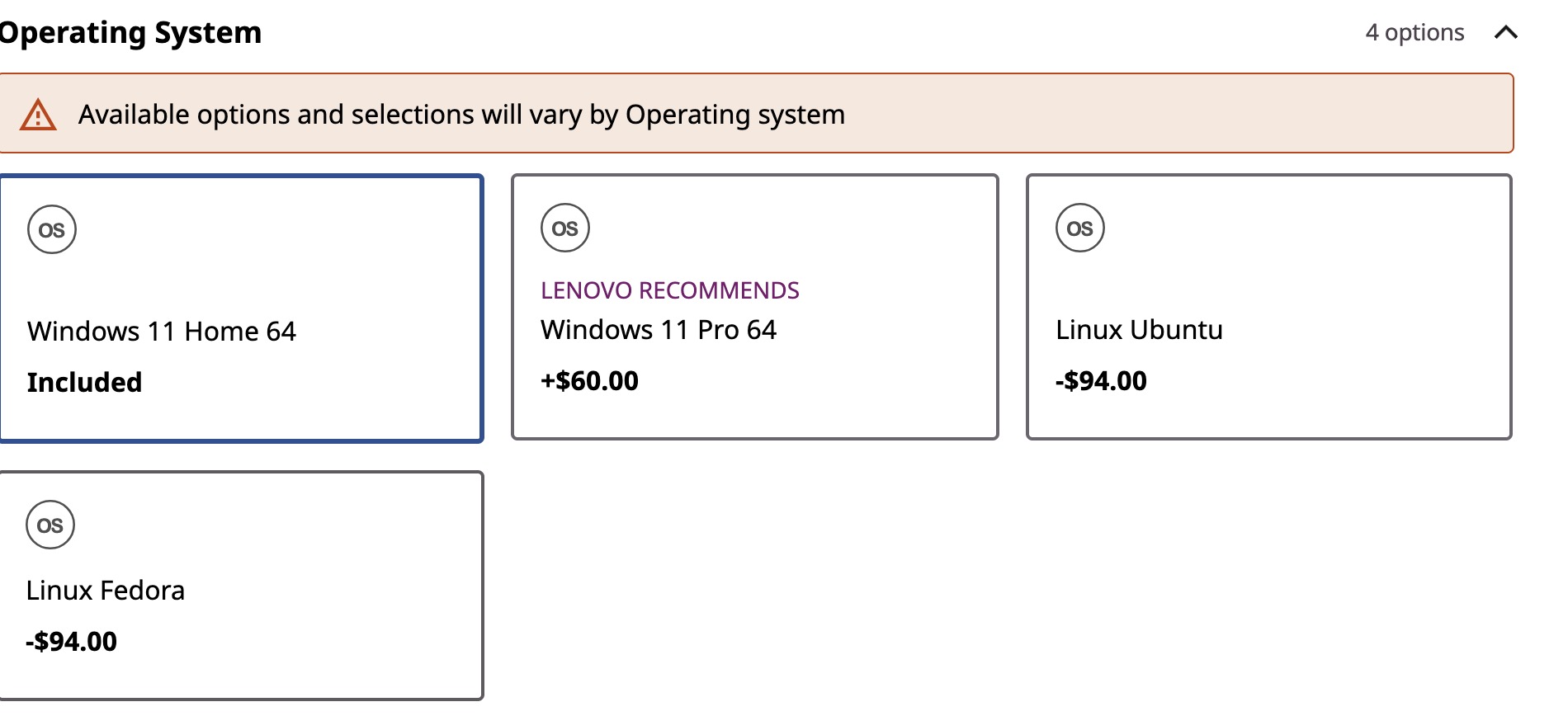Image resolution: width=1568 pixels, height=716 pixels.
Task: Click the orange warning triangle icon
Action: [x=38, y=115]
